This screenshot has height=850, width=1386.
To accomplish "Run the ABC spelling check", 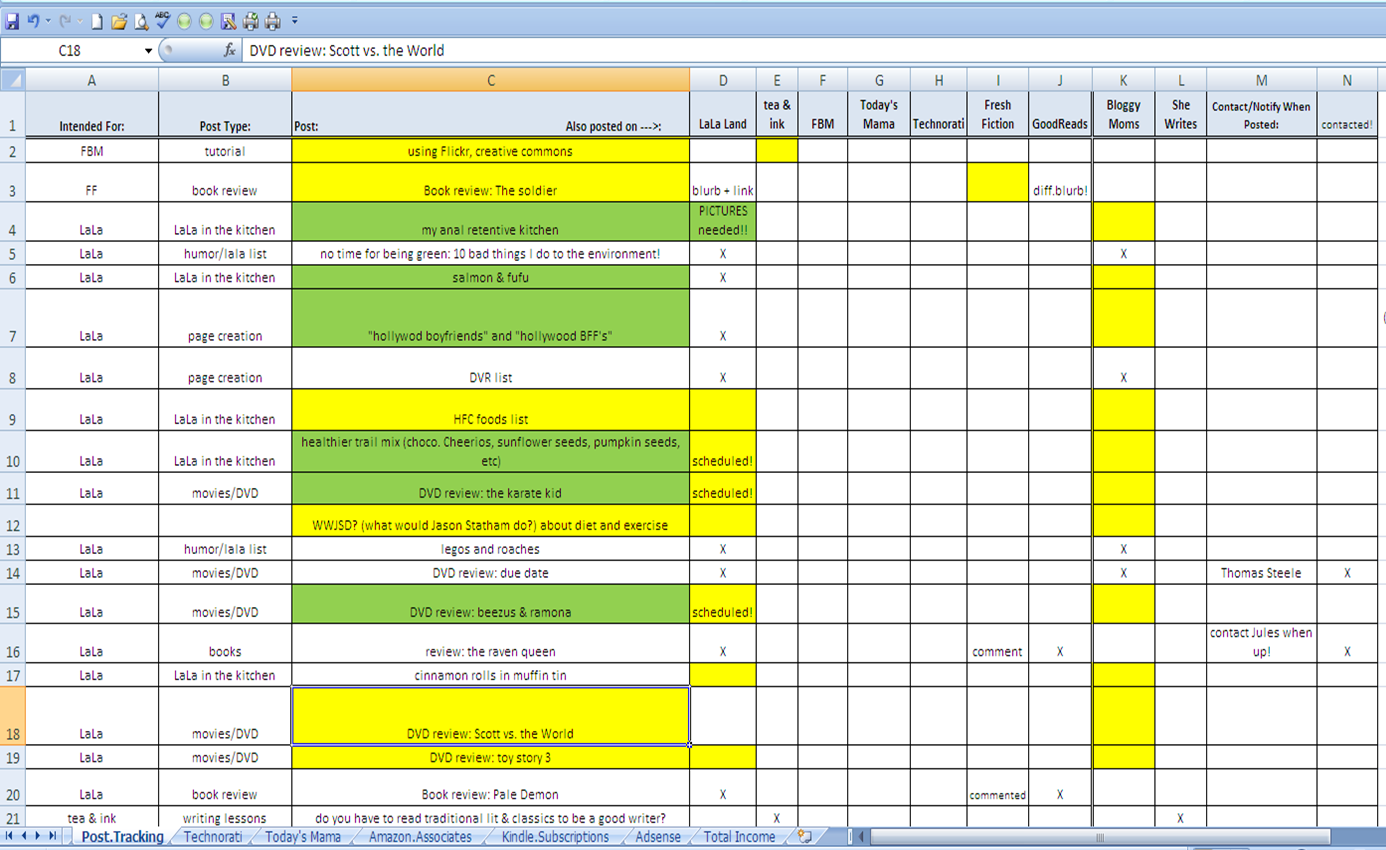I will 163,19.
